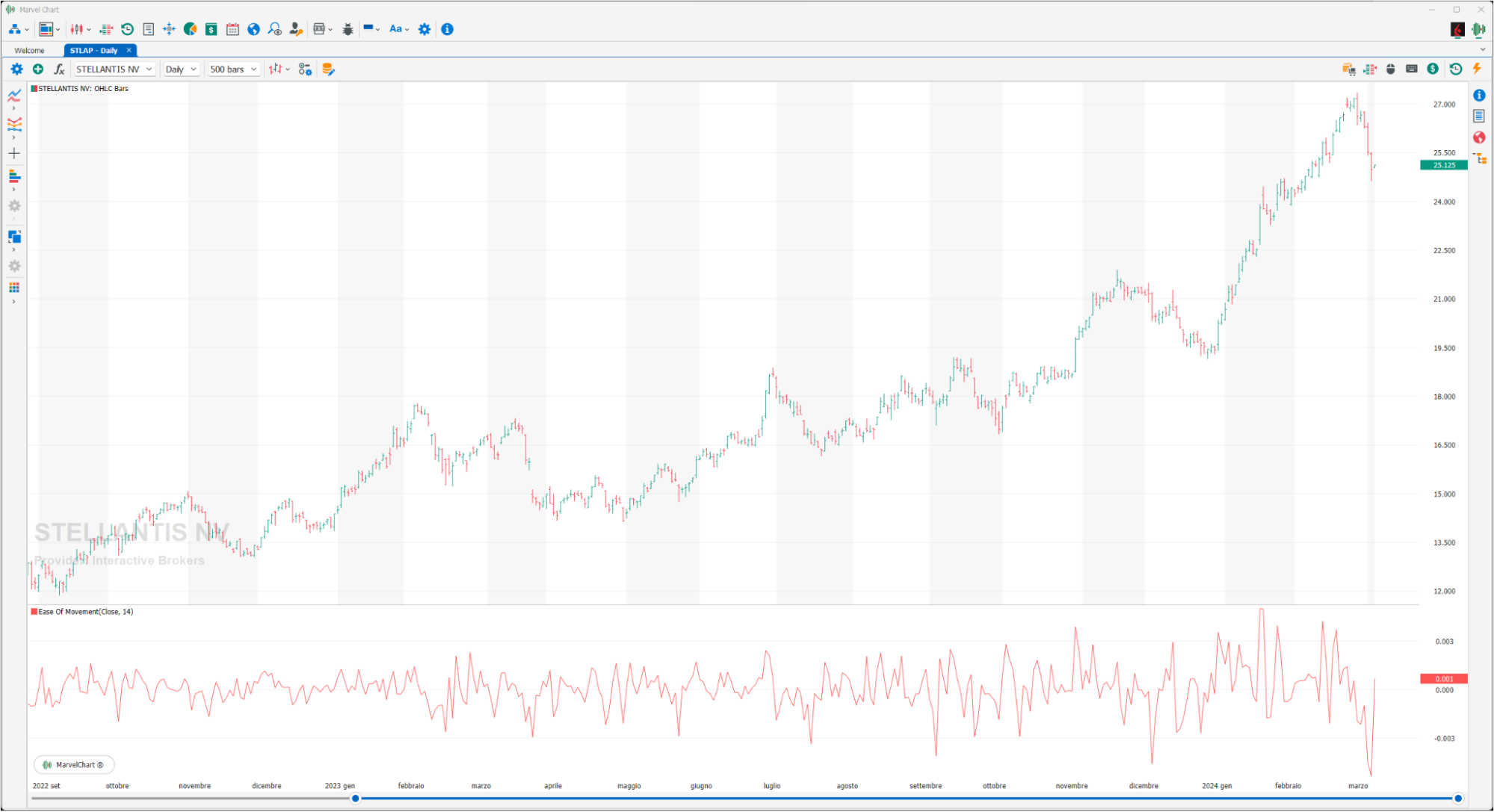Click the bug report icon
Screen dimensions: 1494x812
[348, 29]
